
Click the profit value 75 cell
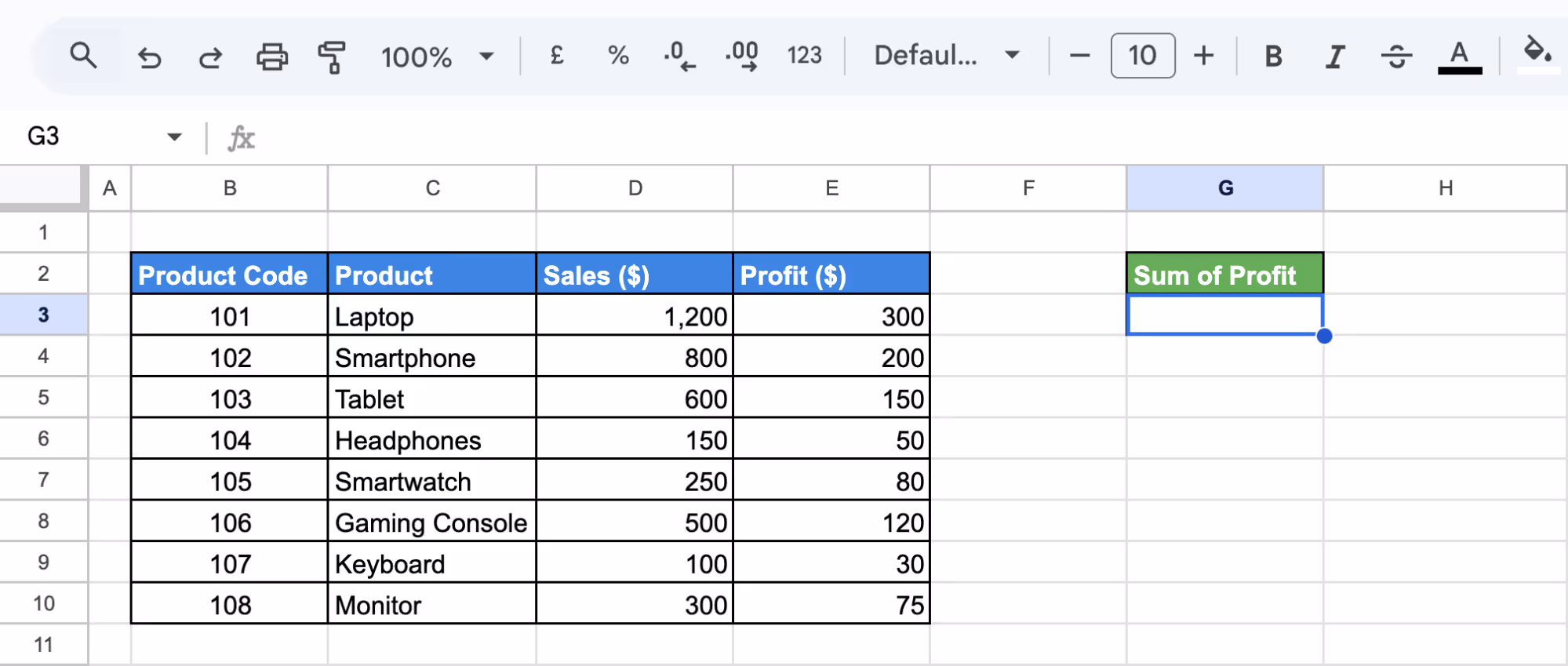coord(831,604)
